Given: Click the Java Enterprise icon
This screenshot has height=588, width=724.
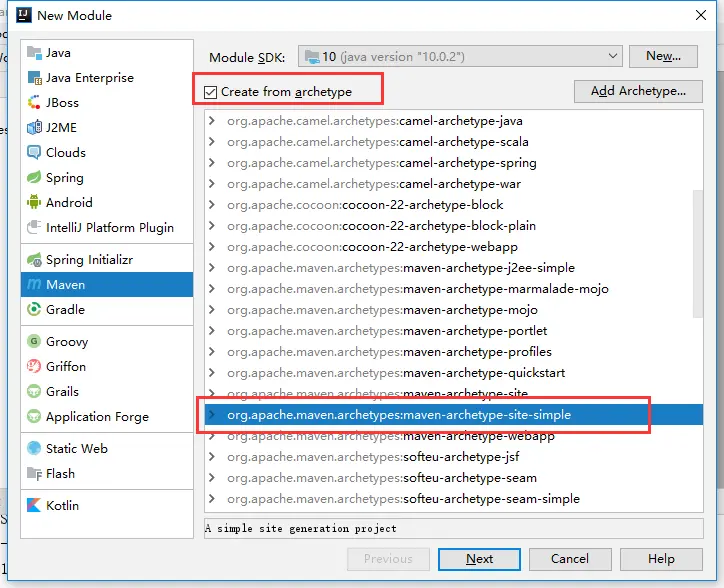Looking at the screenshot, I should click(x=34, y=78).
